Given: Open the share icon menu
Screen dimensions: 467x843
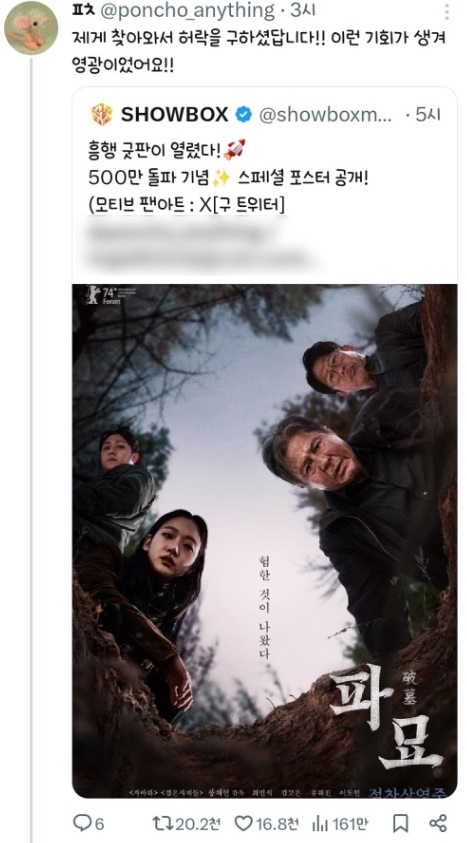Looking at the screenshot, I should coord(438,823).
